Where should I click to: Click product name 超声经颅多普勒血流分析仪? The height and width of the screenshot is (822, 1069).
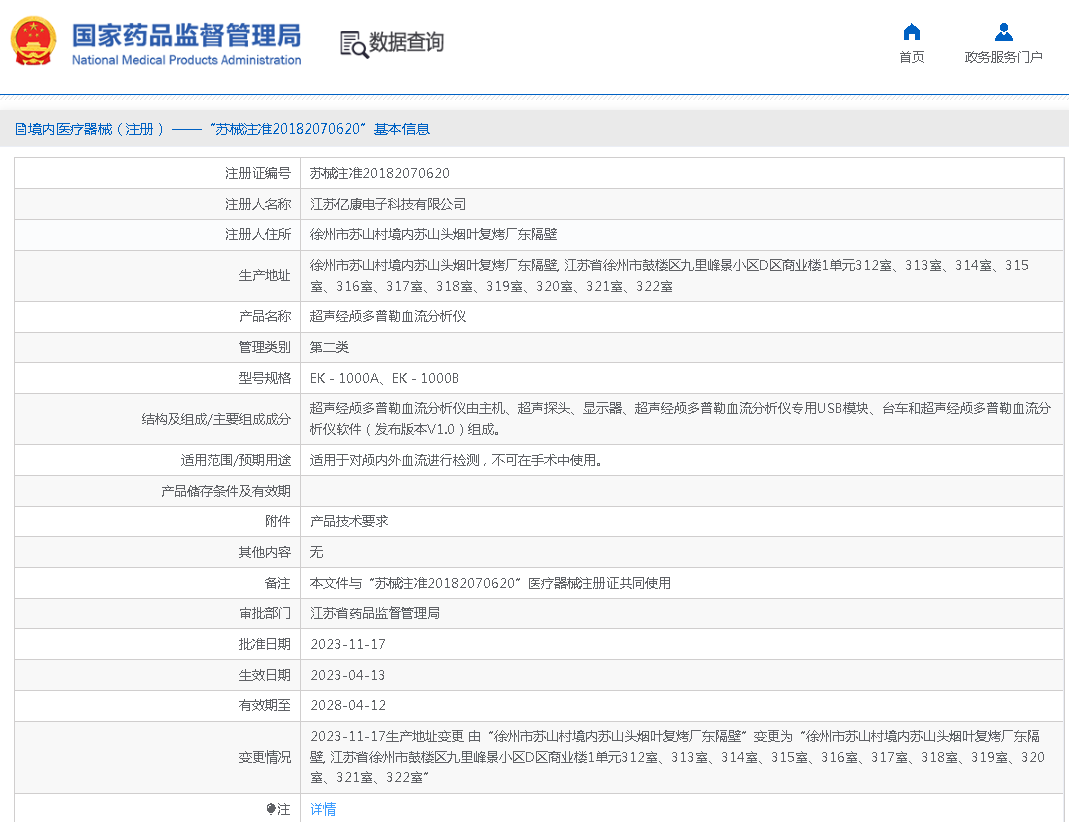coord(388,316)
